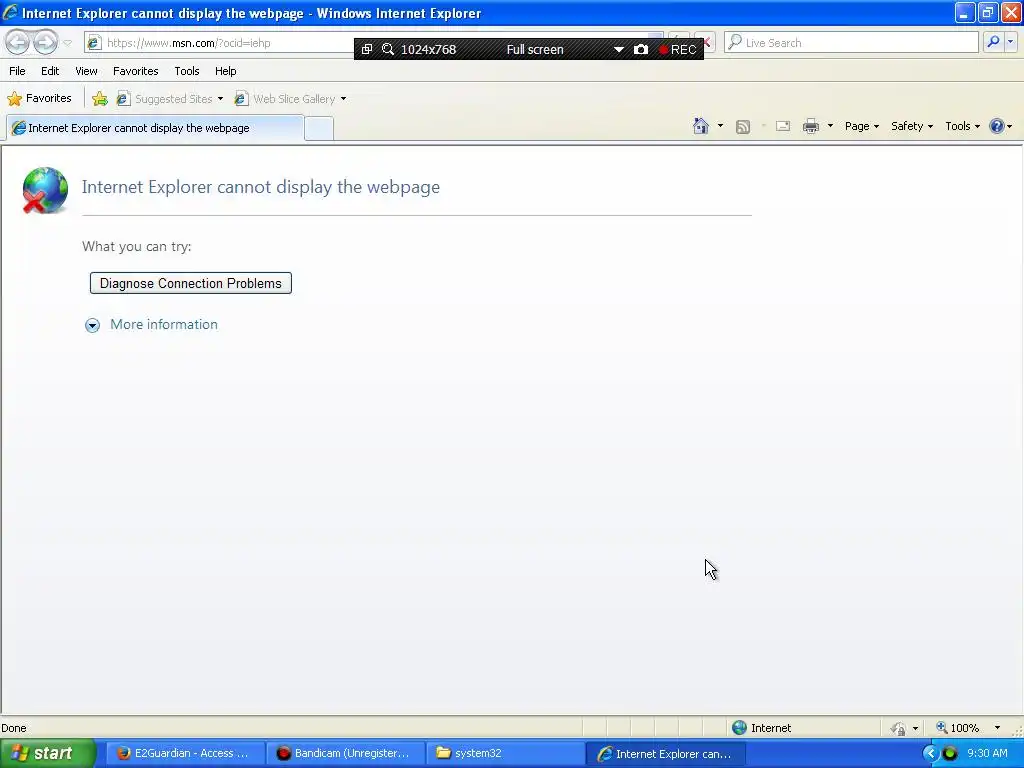Click Protected Mode lock status icon
1024x768 pixels.
899,728
